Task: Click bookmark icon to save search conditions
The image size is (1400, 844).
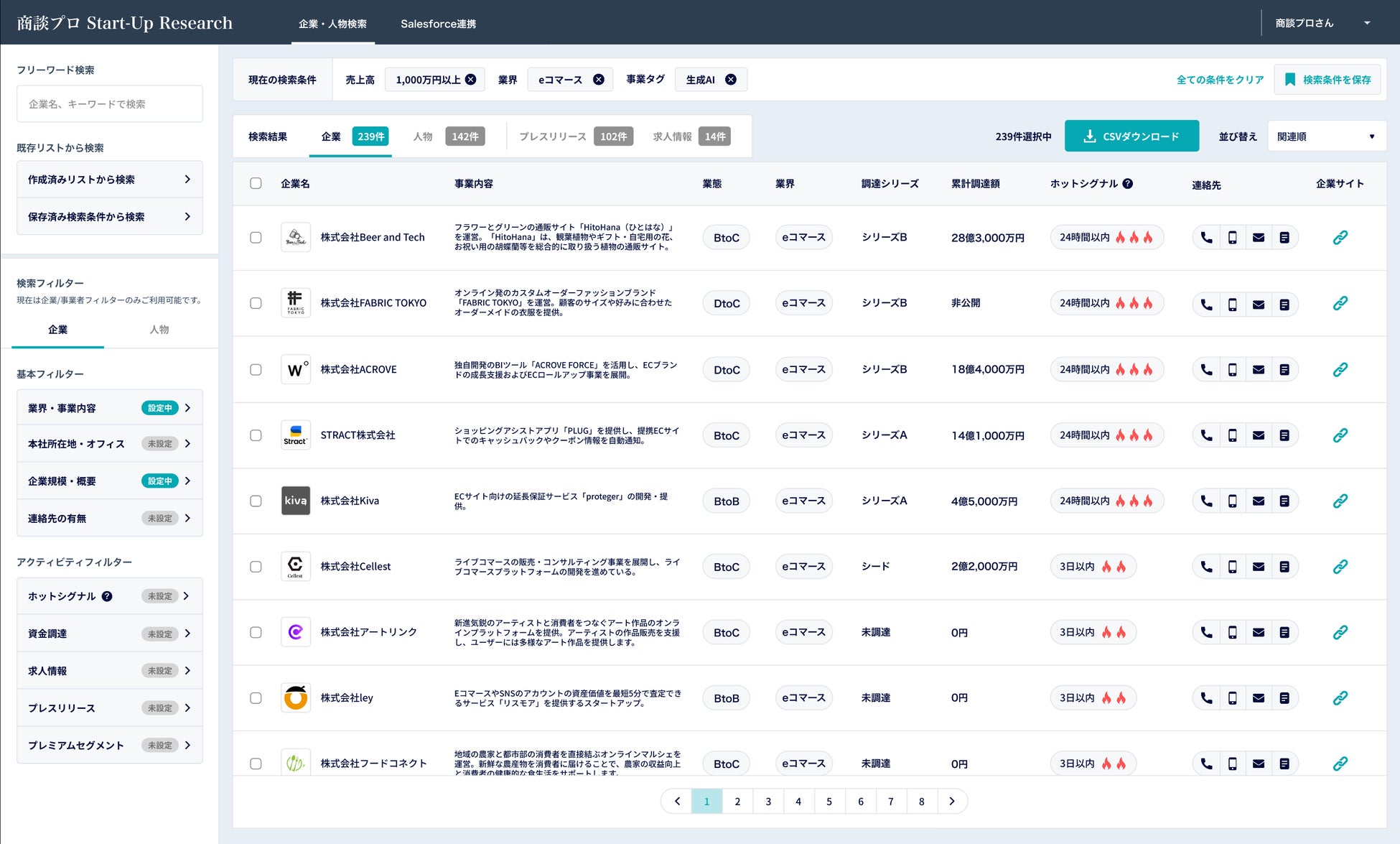Action: [x=1290, y=80]
